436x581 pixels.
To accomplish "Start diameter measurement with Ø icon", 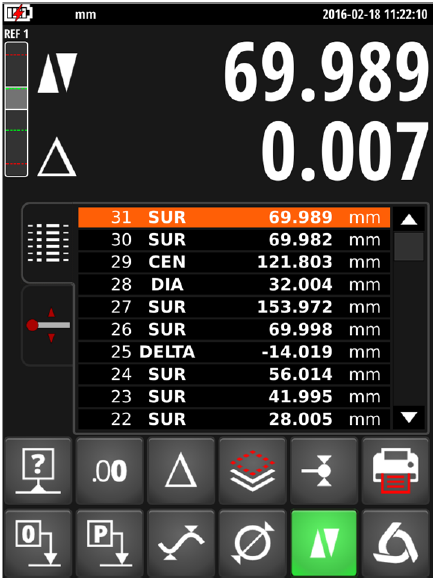I will (252, 543).
